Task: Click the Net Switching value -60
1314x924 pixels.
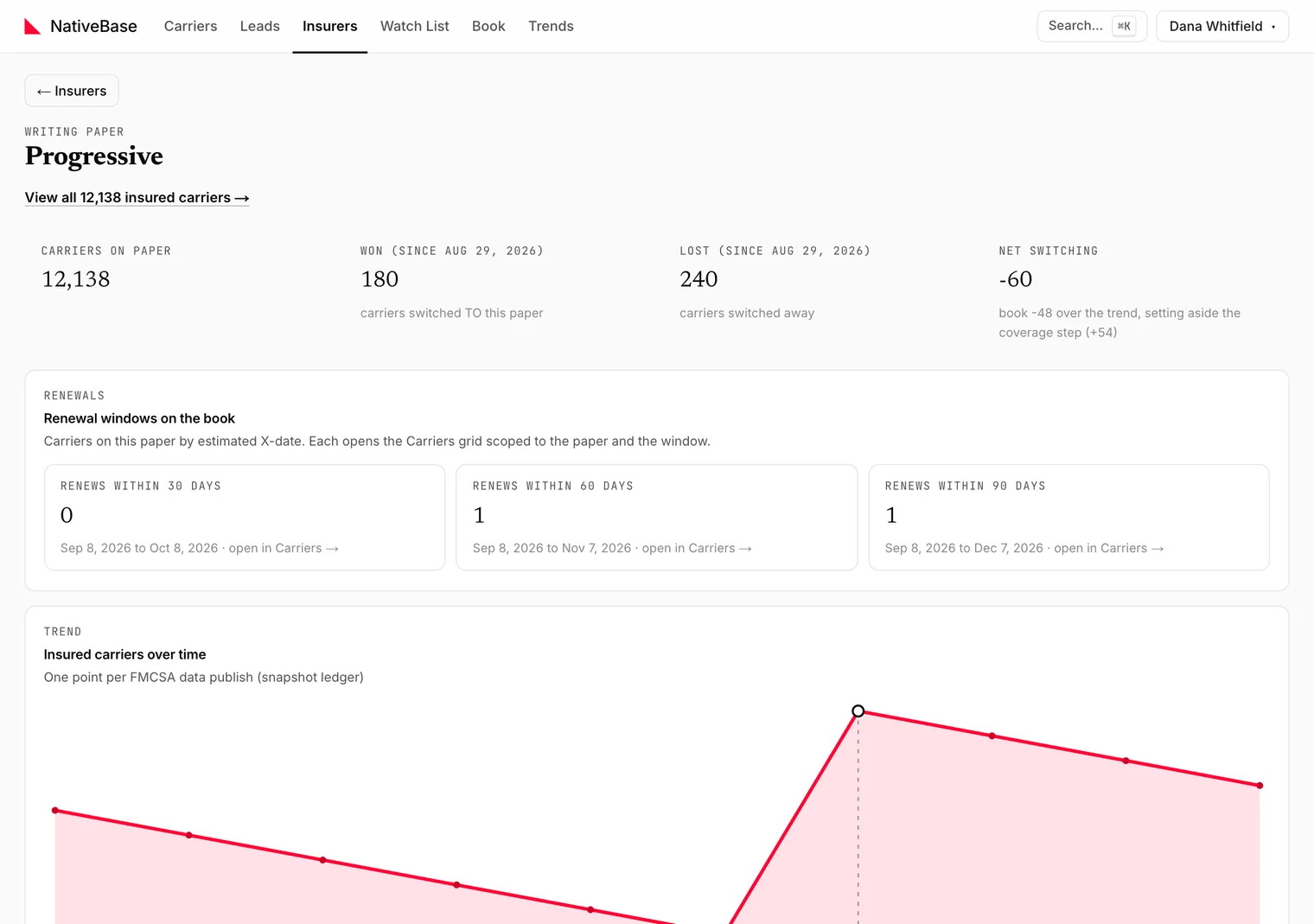Action: 1016,279
